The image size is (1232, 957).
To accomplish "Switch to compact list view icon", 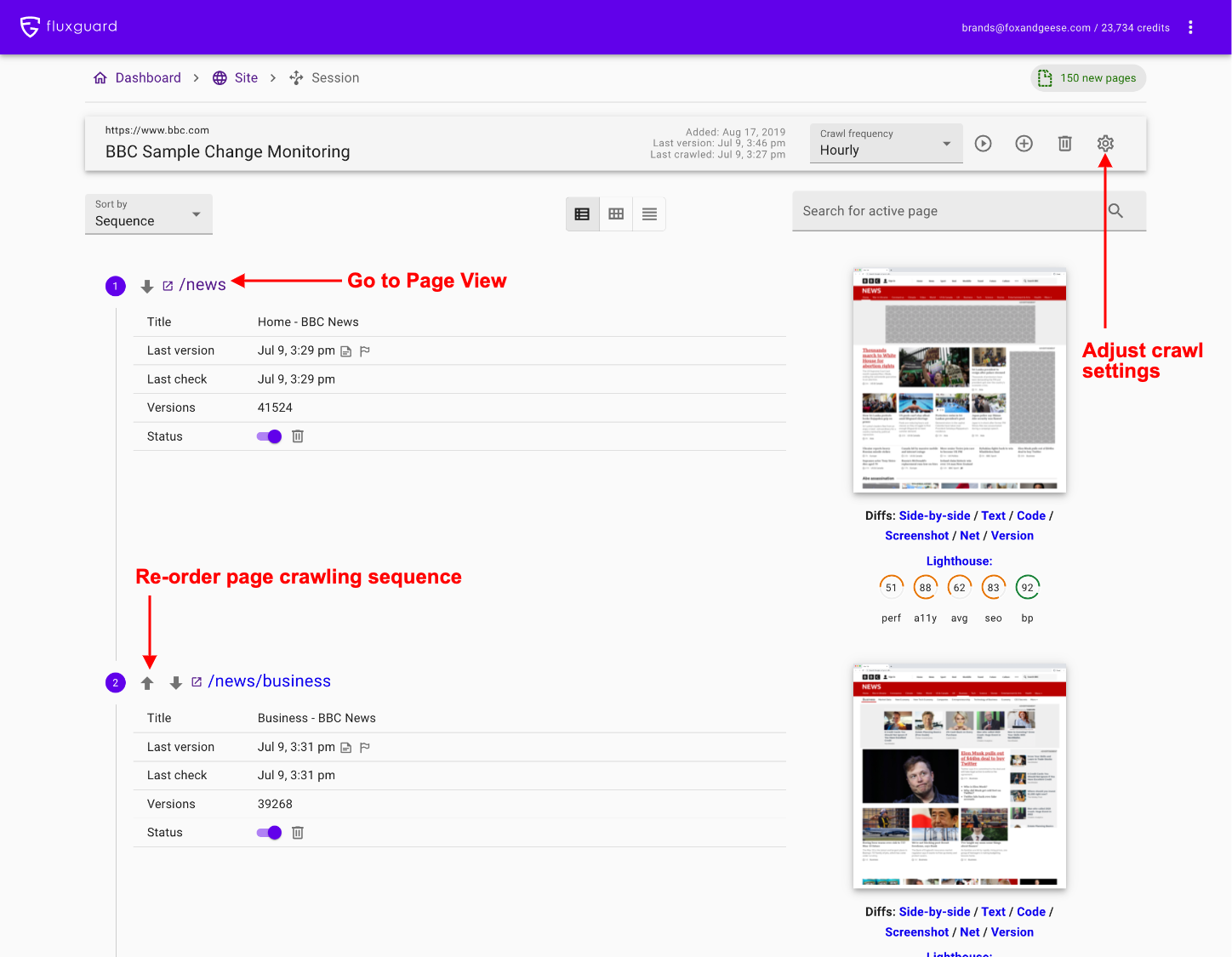I will (649, 214).
